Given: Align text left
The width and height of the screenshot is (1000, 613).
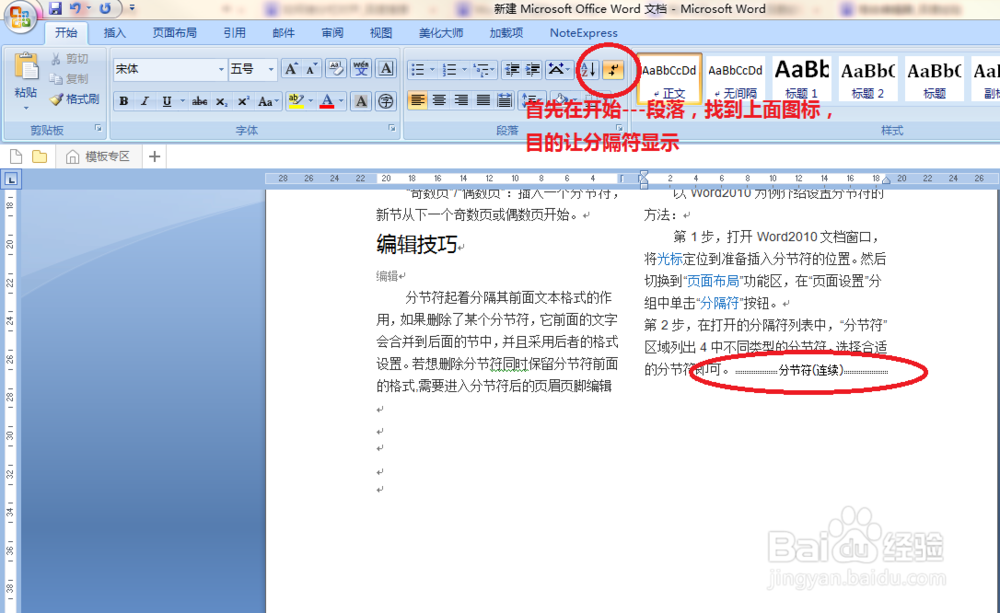Looking at the screenshot, I should pos(418,100).
